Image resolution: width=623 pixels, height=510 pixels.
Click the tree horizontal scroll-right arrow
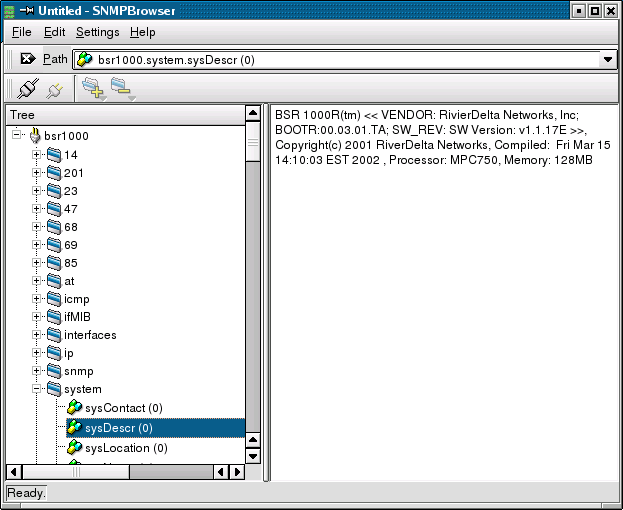pyautogui.click(x=237, y=472)
